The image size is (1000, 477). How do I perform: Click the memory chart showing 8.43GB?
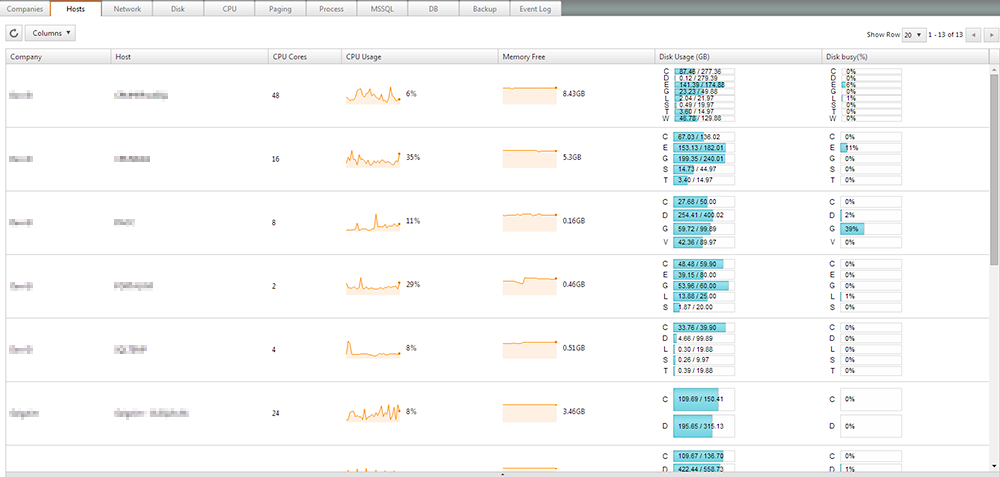pos(529,94)
